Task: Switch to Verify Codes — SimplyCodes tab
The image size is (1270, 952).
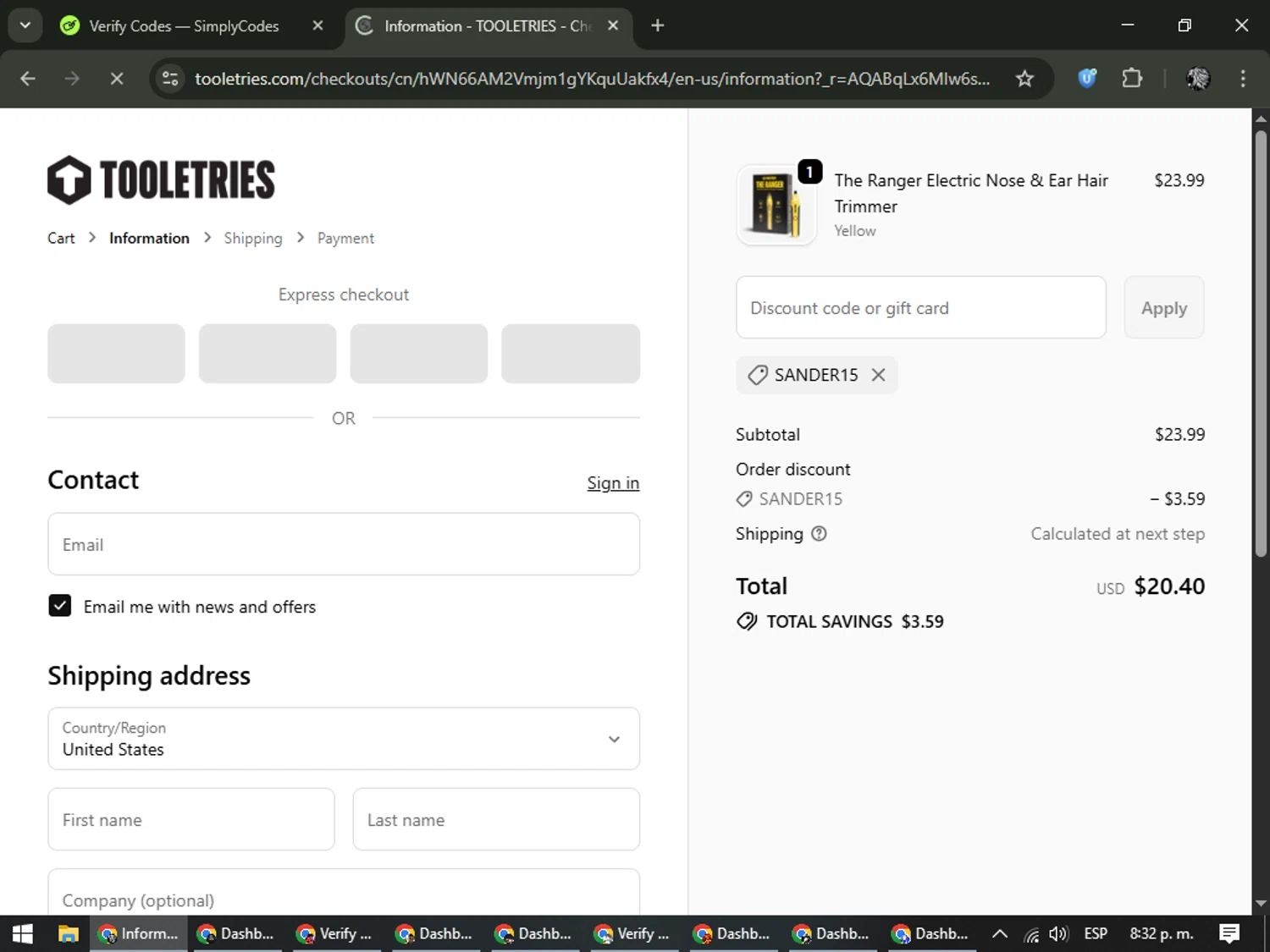Action: coord(184,26)
